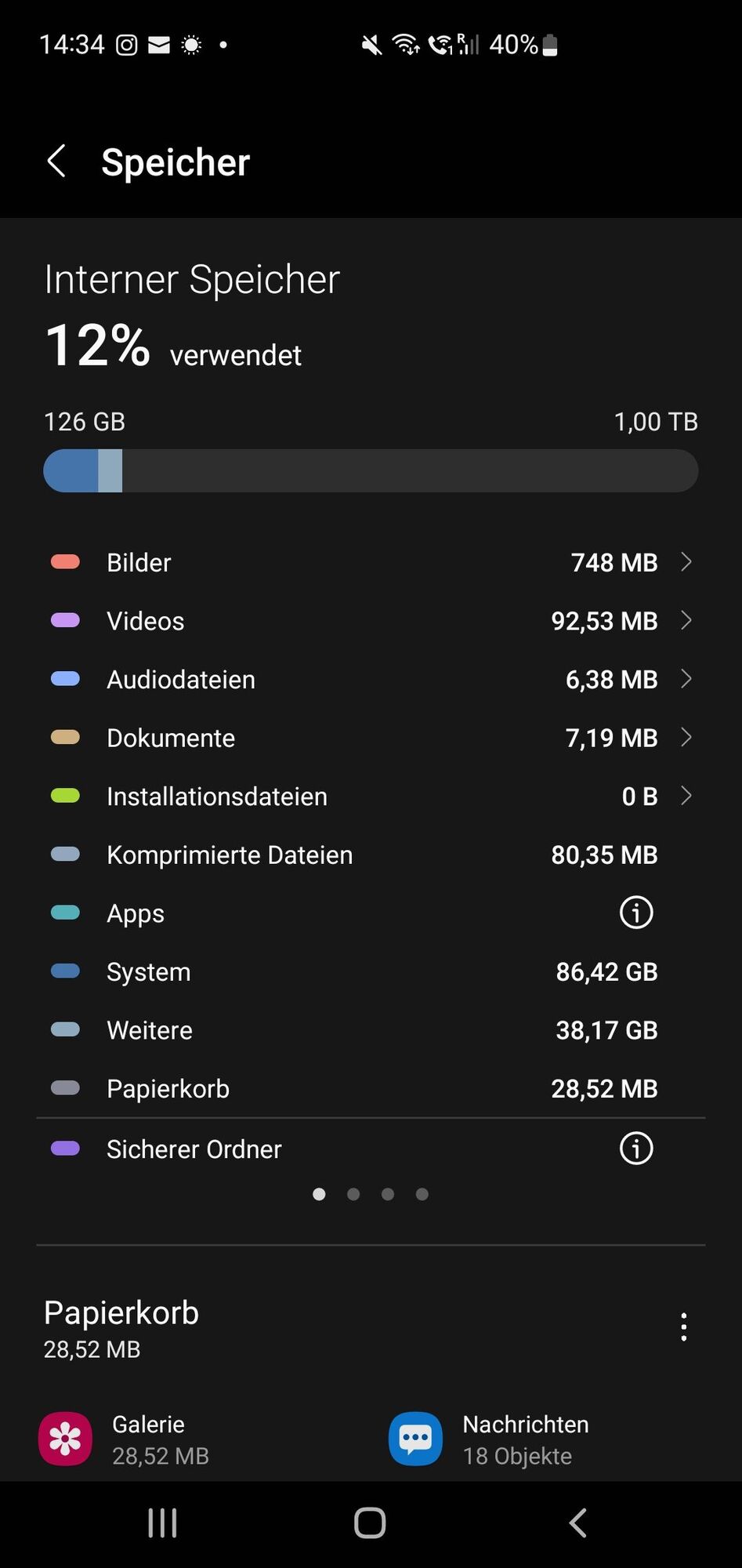This screenshot has width=742, height=1568.
Task: Expand the Videos category chevron
Action: pos(686,620)
